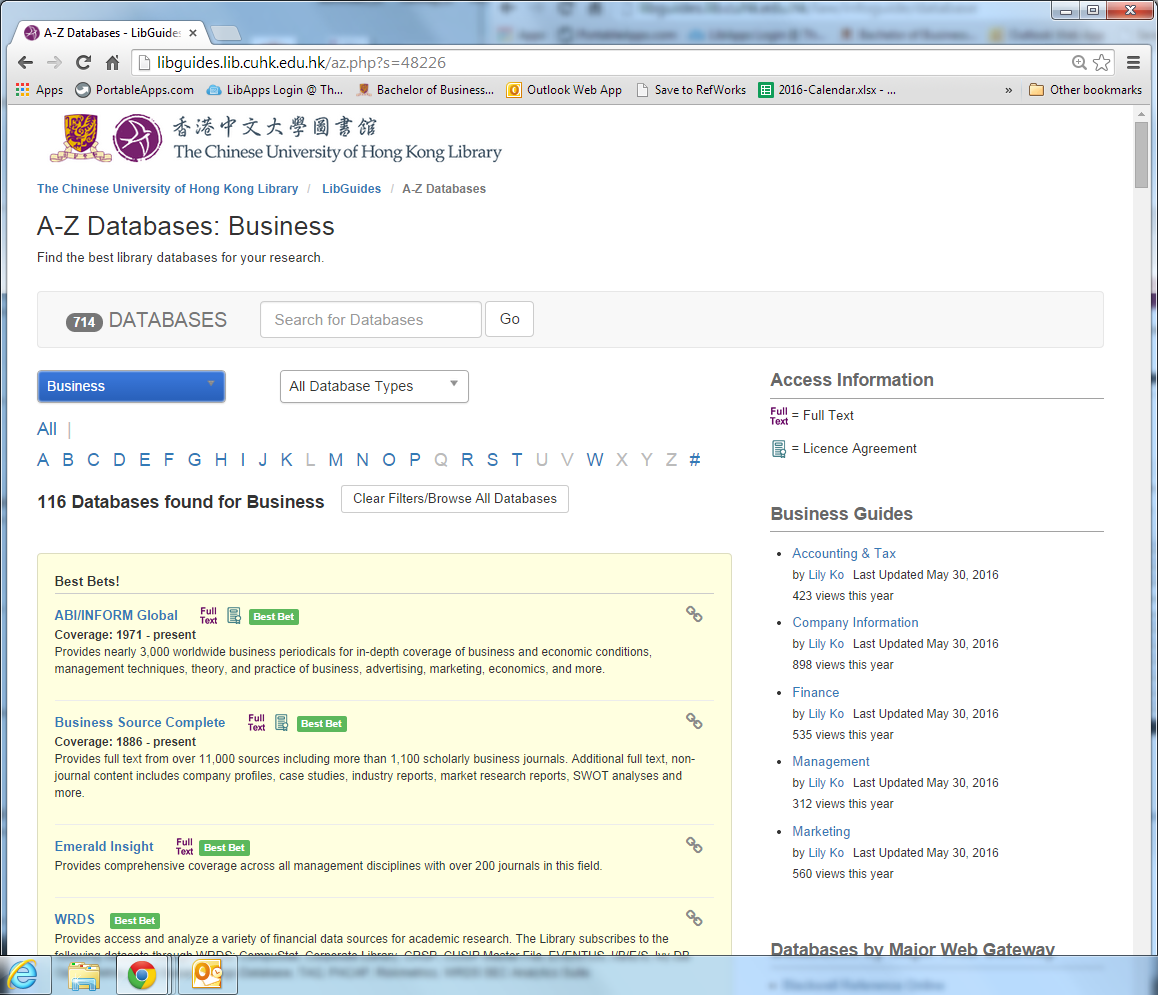Open the Outlook Web App bookmark

pos(564,90)
